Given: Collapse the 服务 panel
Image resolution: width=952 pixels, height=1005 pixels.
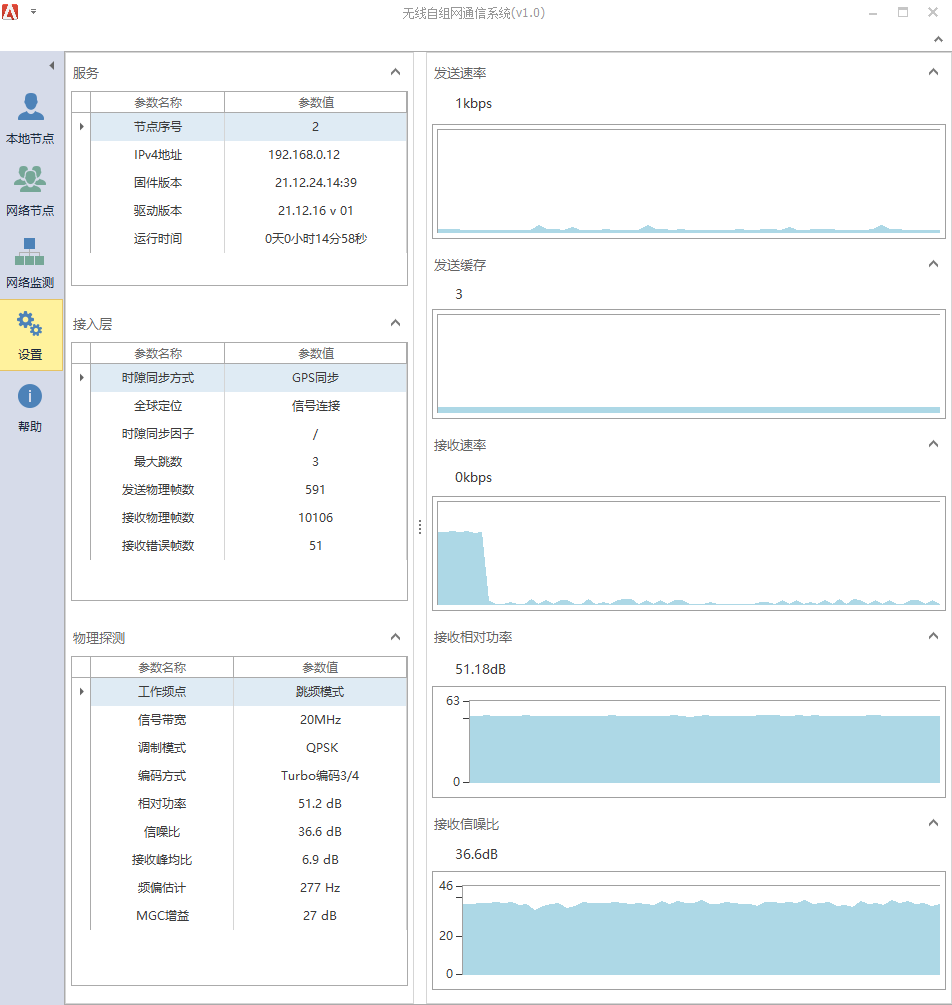Looking at the screenshot, I should click(396, 72).
